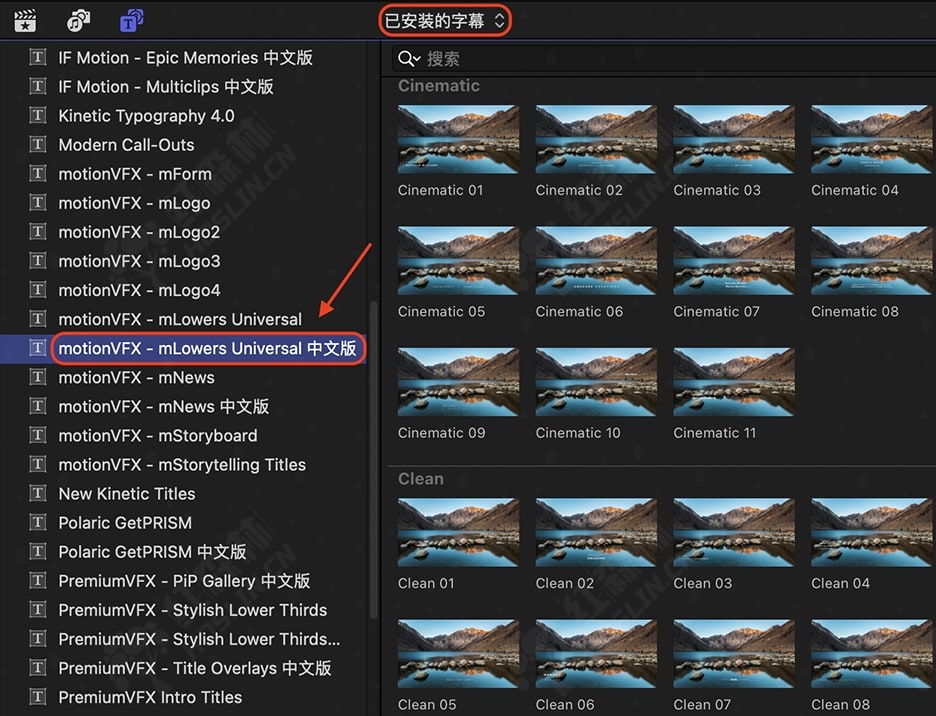This screenshot has width=936, height=716.
Task: Click the title icon beside motionVFX - mStoryboard
Action: coord(38,435)
